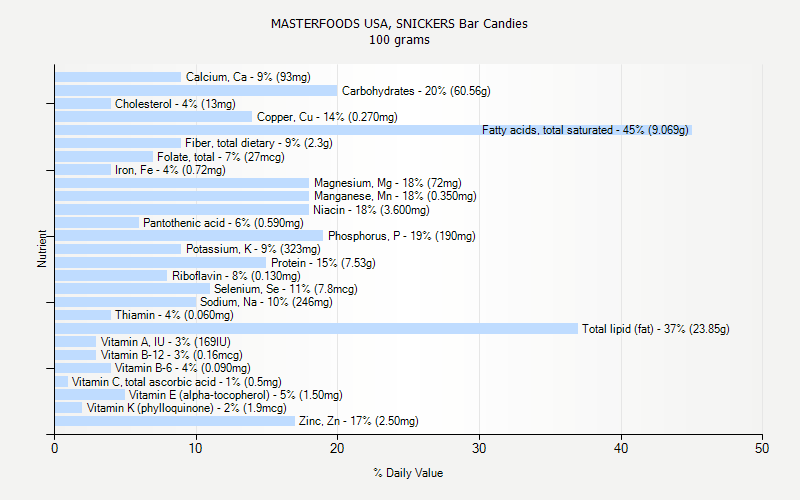Click the '% Daily Value' axis title

pos(408,473)
